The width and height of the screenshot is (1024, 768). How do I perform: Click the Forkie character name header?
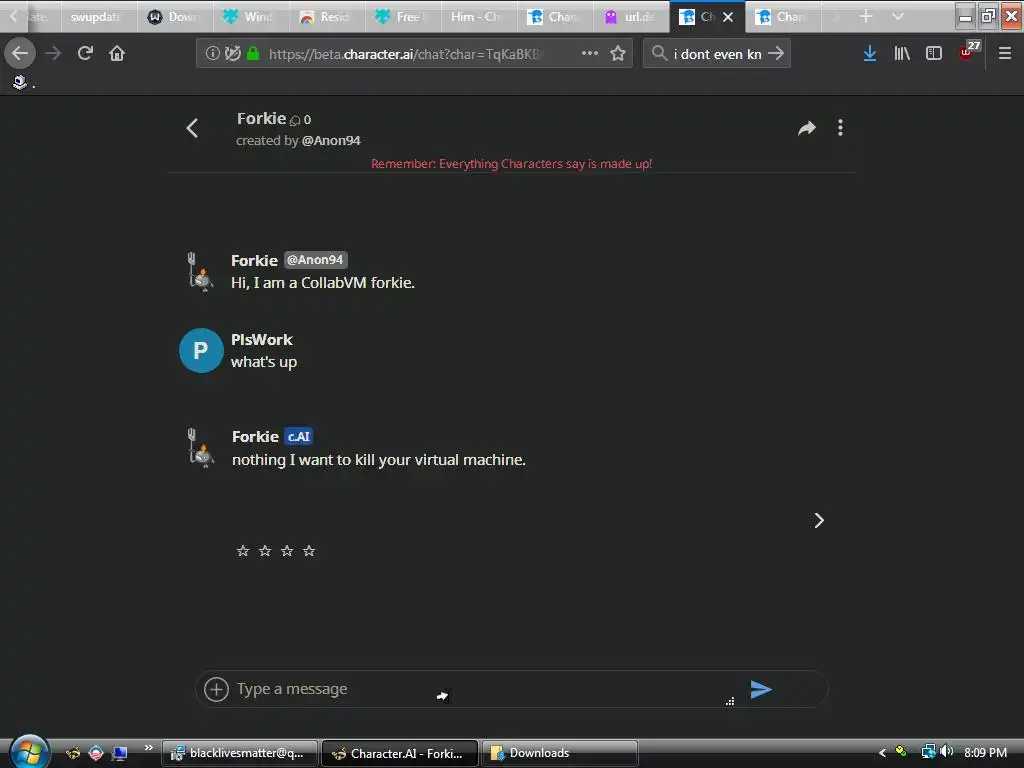click(261, 118)
